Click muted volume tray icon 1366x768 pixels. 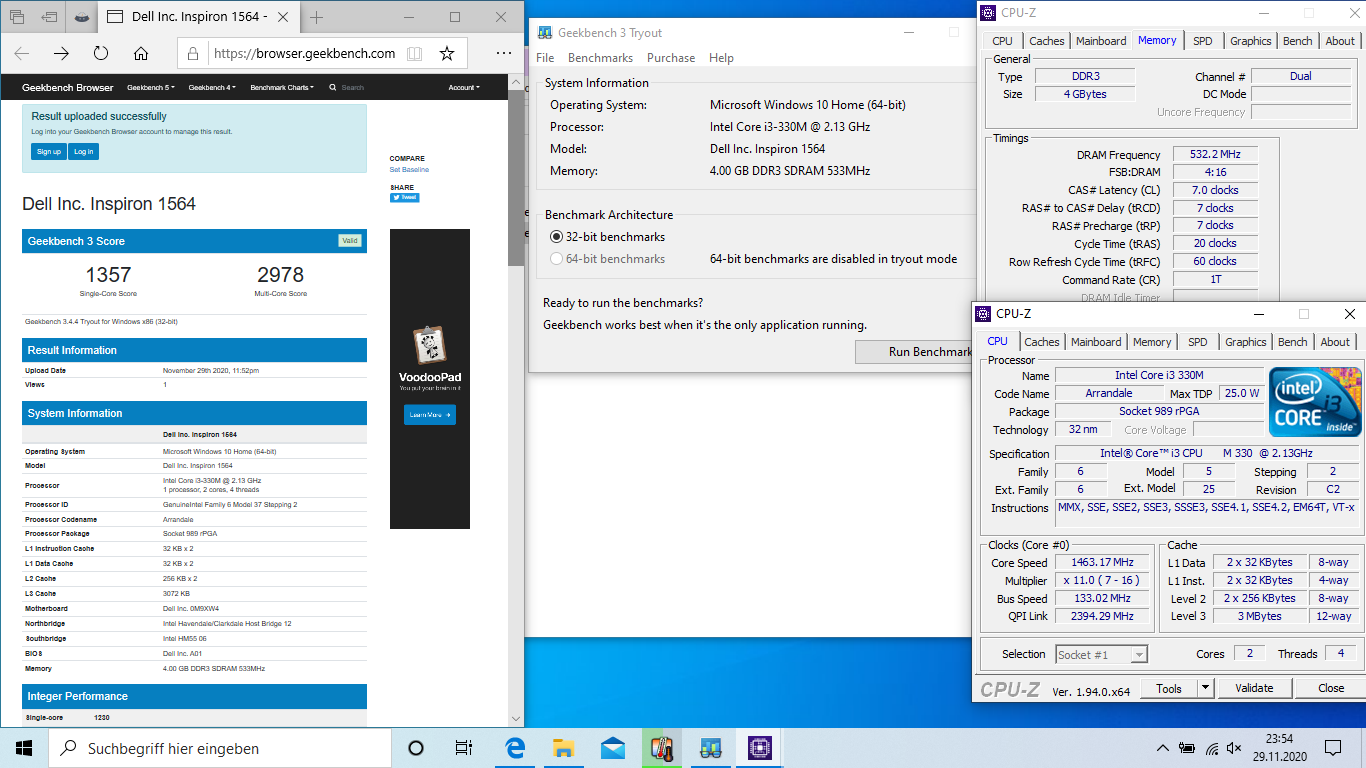click(x=1235, y=748)
